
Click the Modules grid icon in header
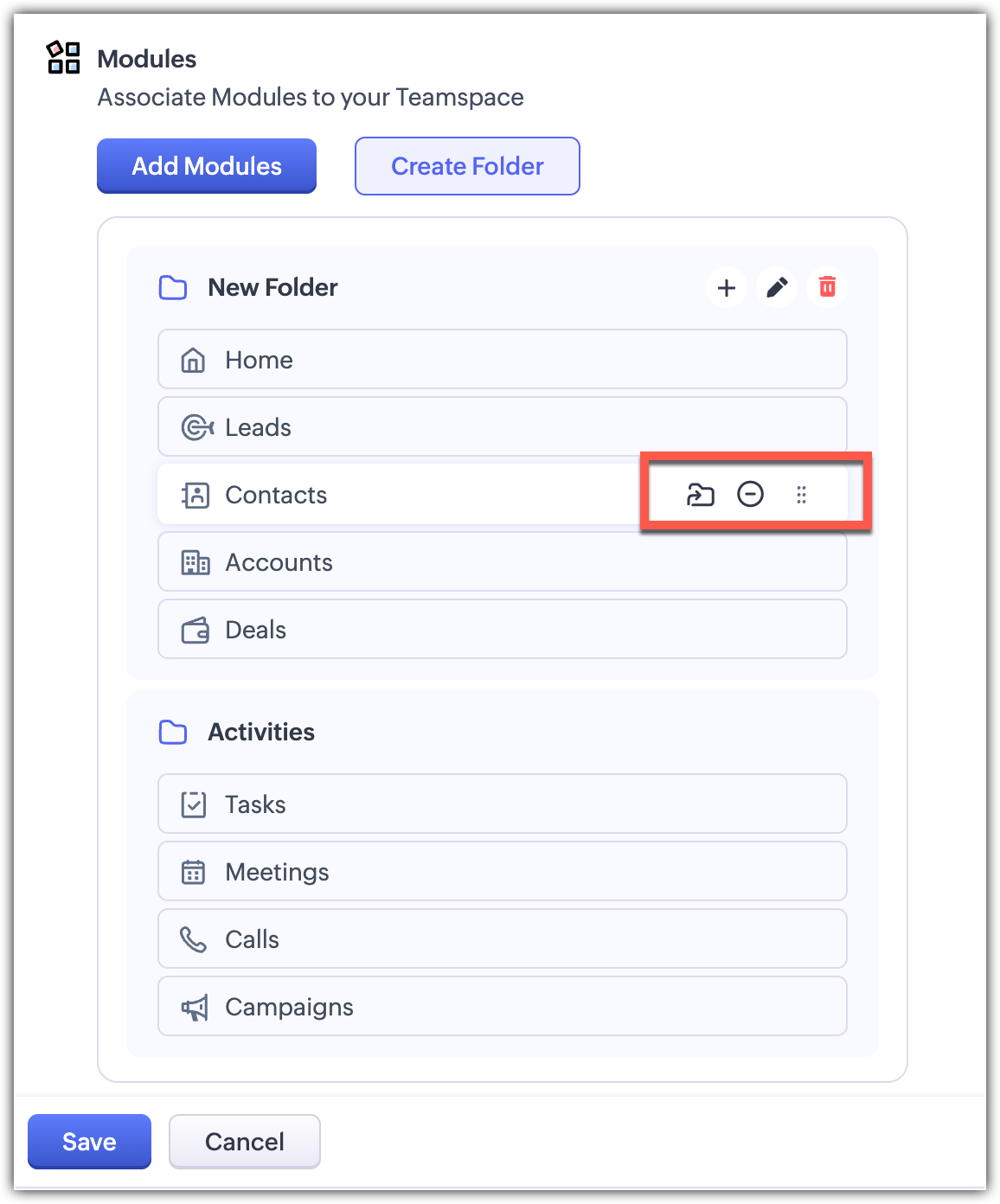point(63,58)
